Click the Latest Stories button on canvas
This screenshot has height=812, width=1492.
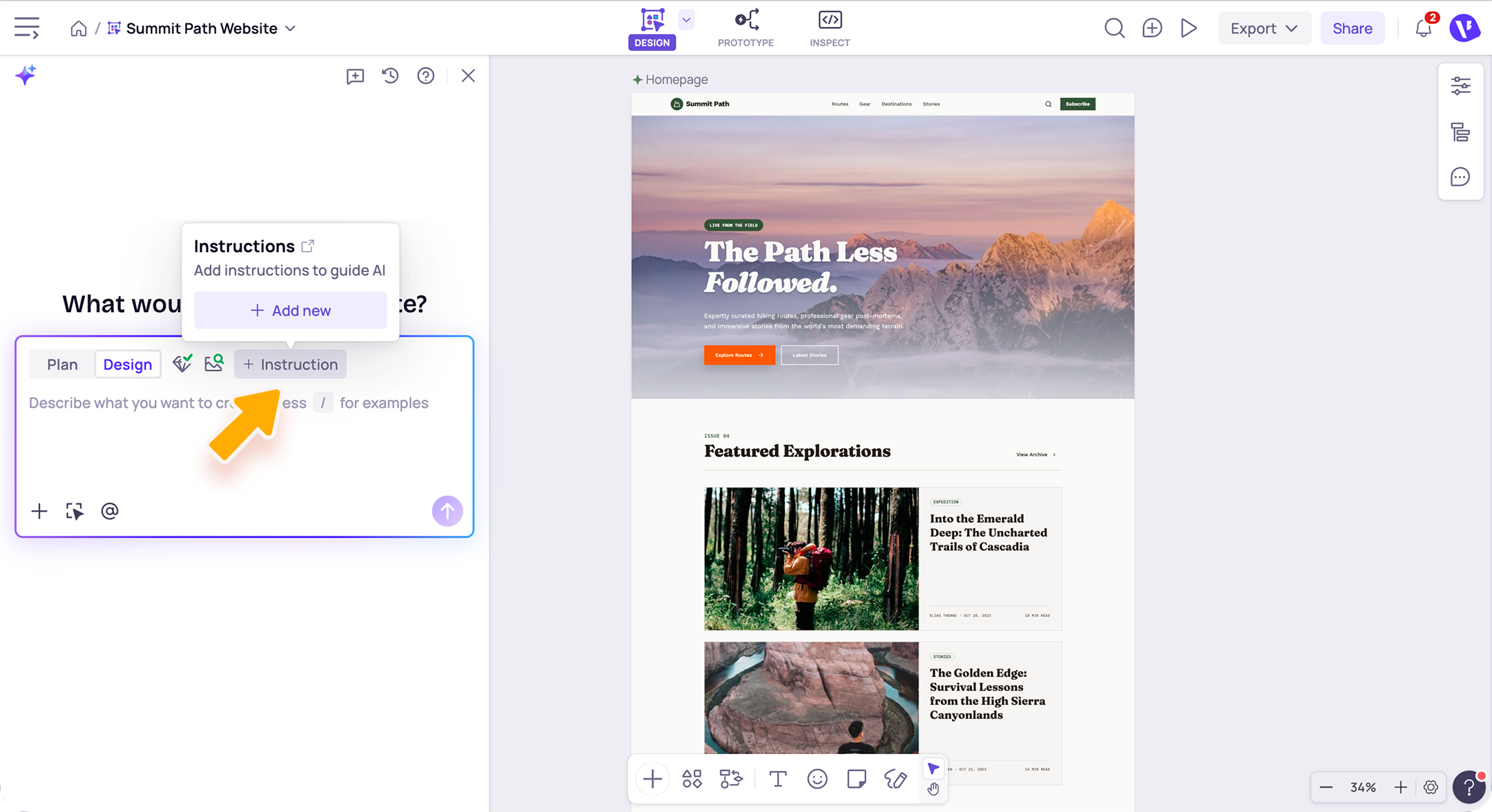coord(810,355)
